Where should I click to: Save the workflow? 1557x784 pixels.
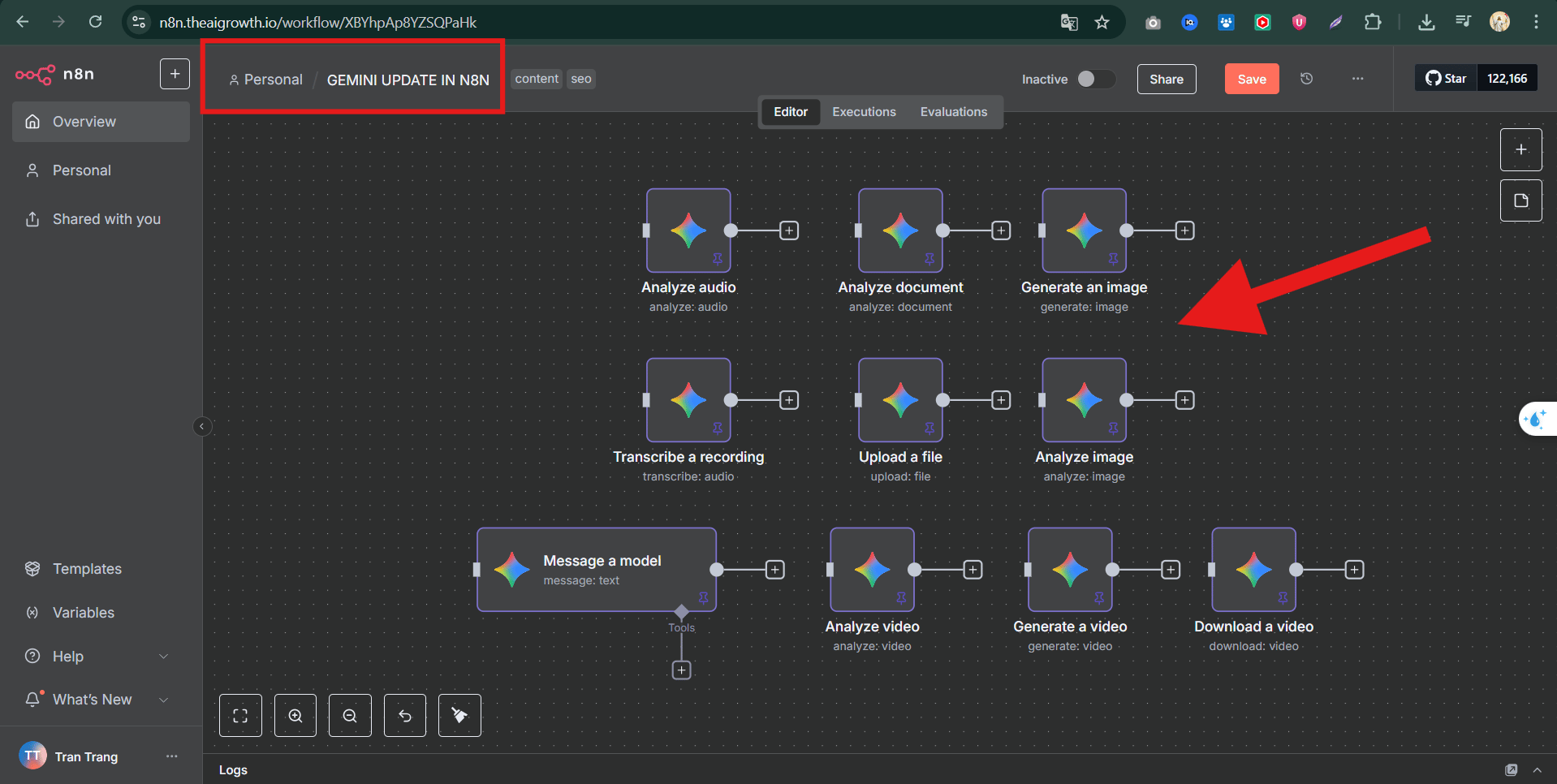(1252, 79)
